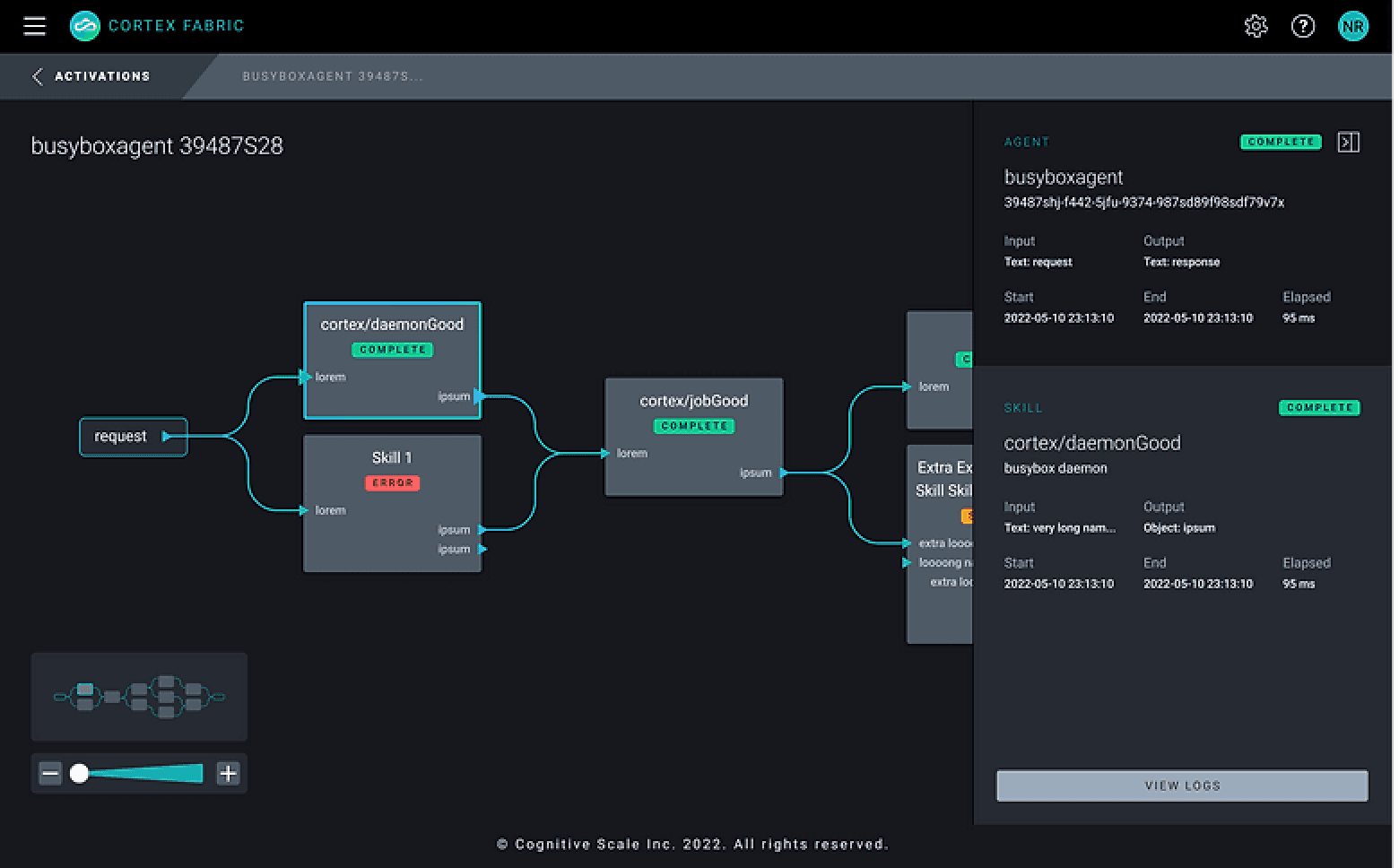Click the ERROR badge on Skill 1
The image size is (1399, 868).
coord(392,482)
